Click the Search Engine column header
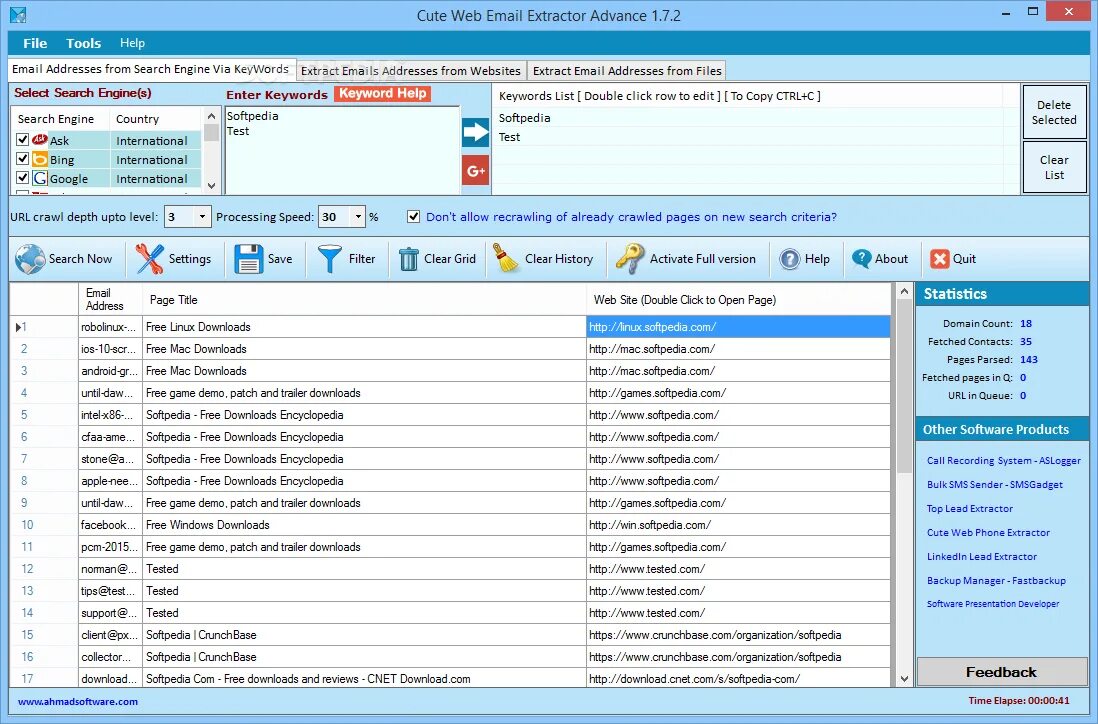 point(60,119)
